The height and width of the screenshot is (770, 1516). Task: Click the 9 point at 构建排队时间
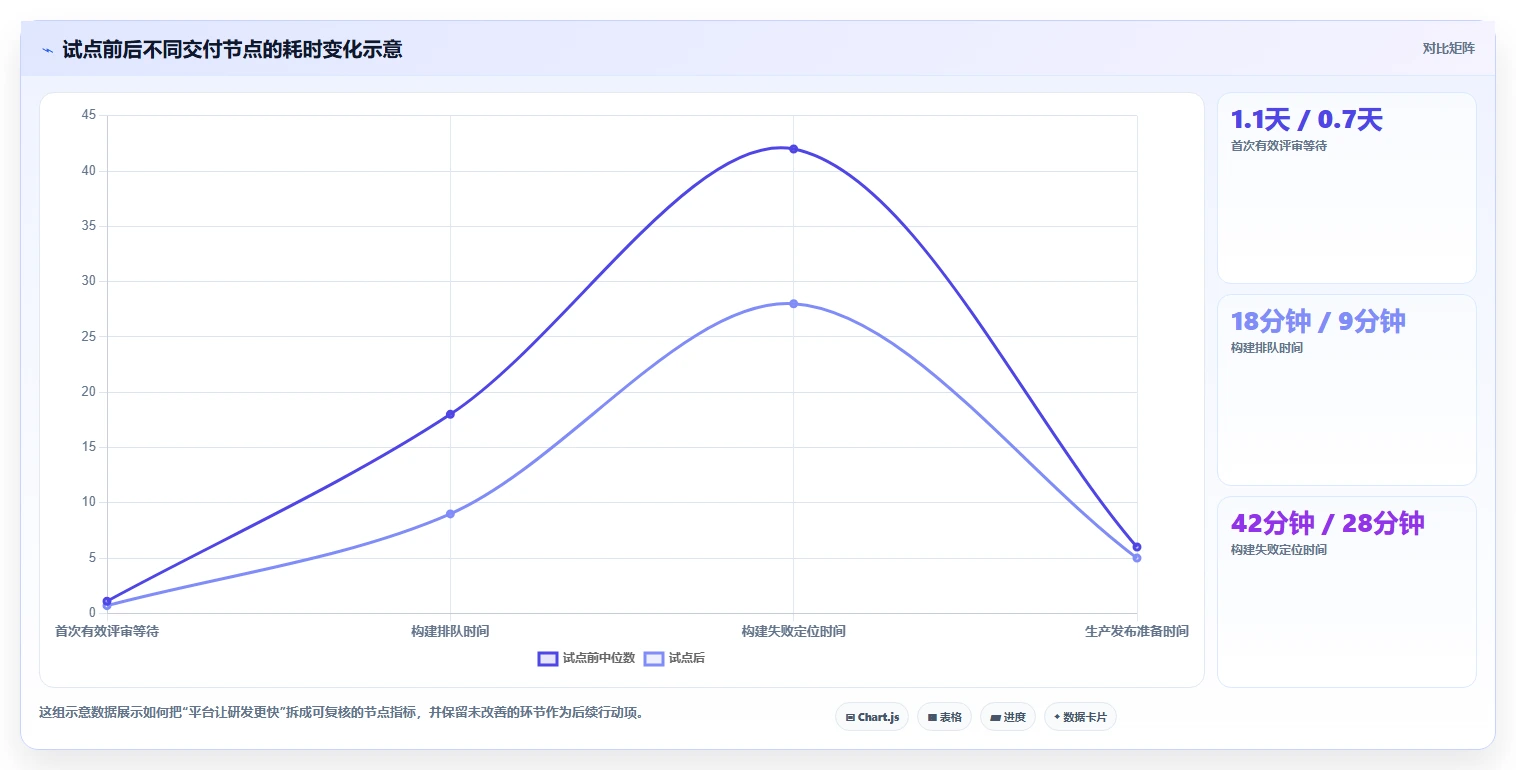[x=450, y=514]
